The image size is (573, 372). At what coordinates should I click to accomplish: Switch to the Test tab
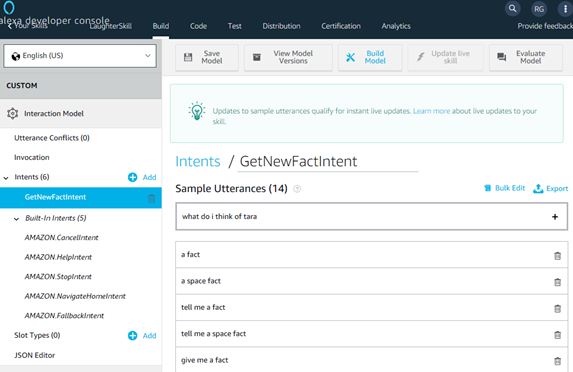coord(235,26)
